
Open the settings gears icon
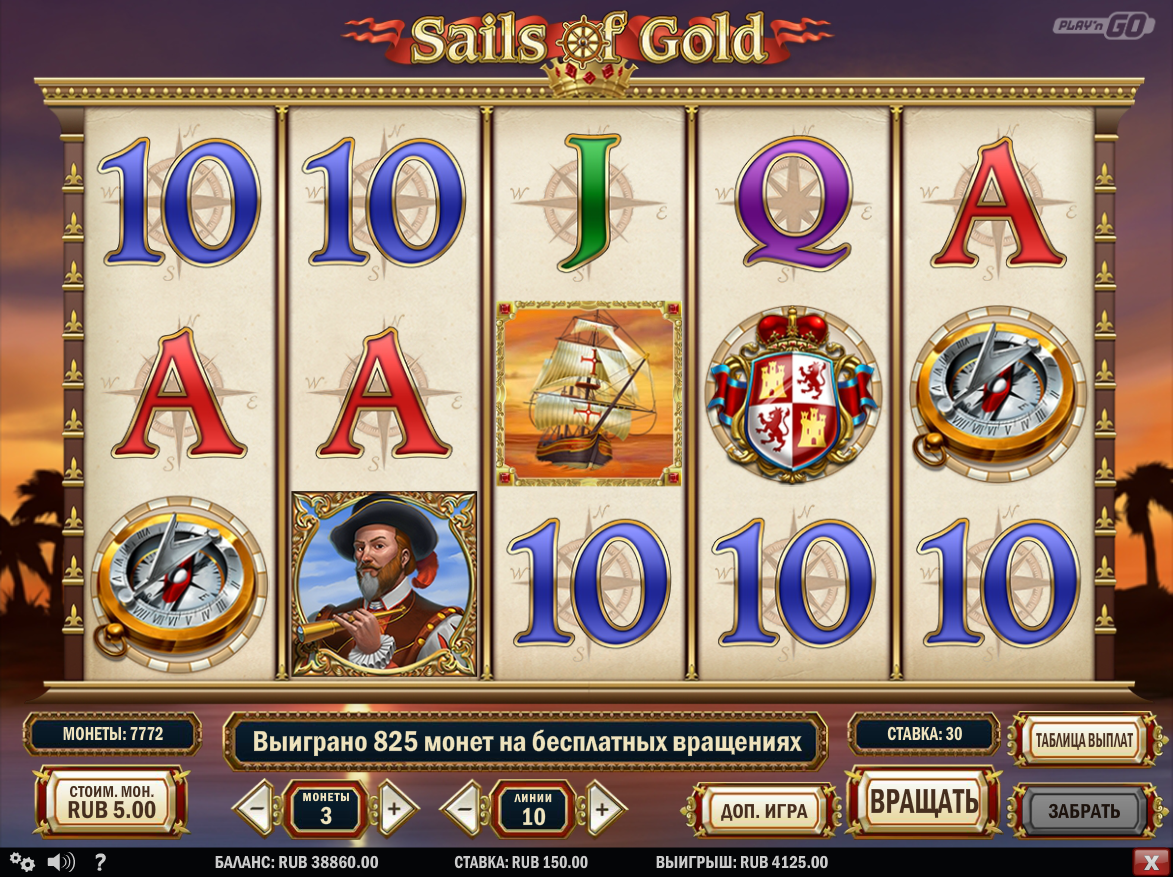[x=22, y=862]
